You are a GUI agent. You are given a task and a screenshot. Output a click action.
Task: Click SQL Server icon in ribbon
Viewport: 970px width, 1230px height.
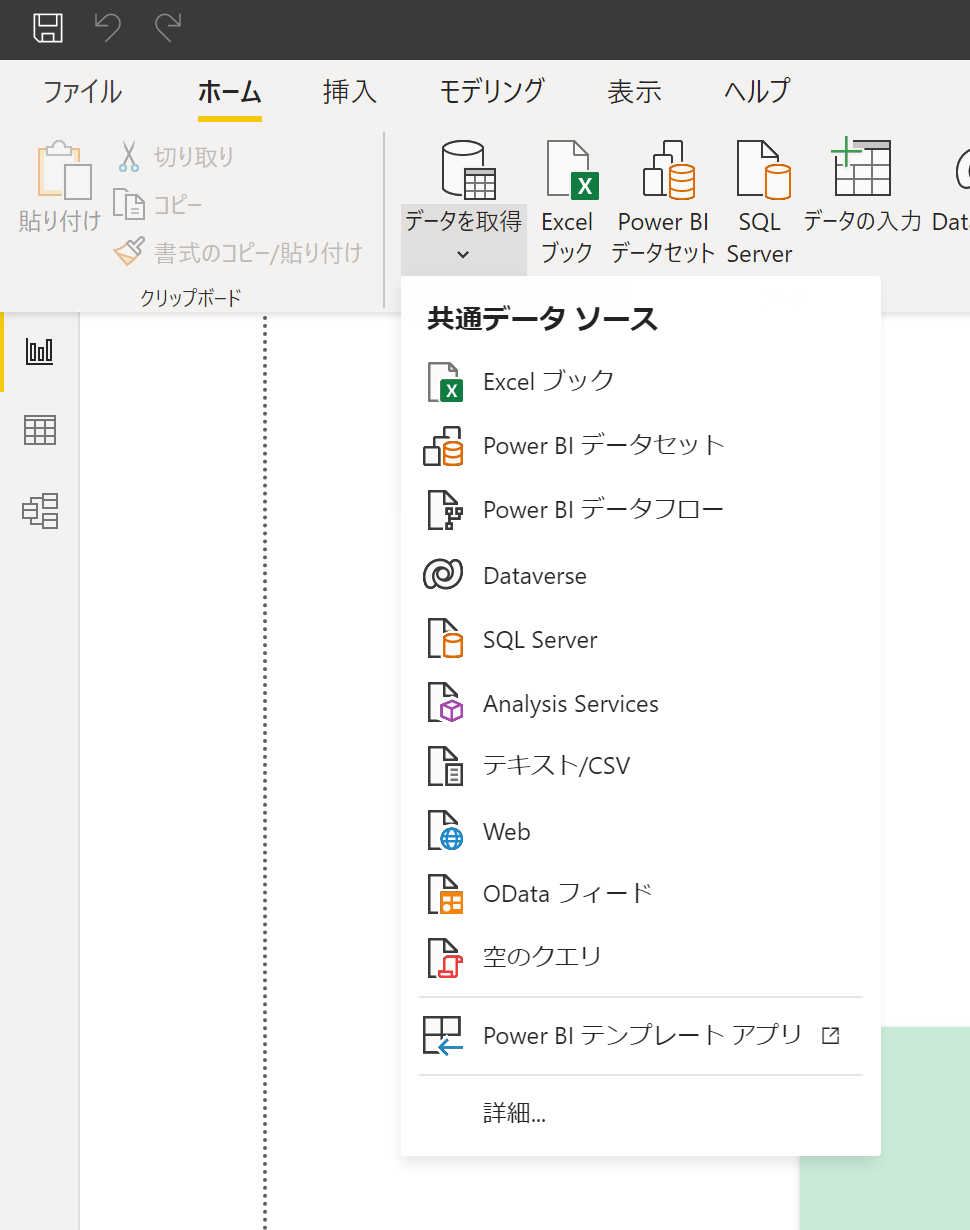(760, 172)
